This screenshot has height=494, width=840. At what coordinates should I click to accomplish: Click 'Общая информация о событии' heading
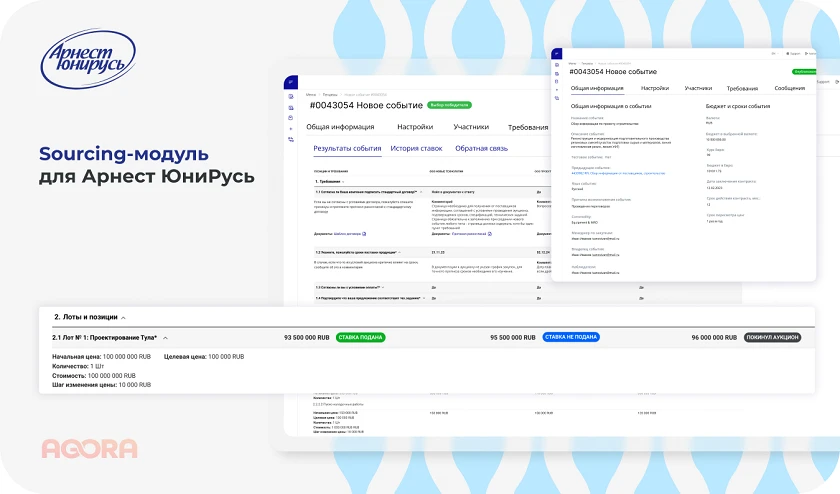coord(611,106)
